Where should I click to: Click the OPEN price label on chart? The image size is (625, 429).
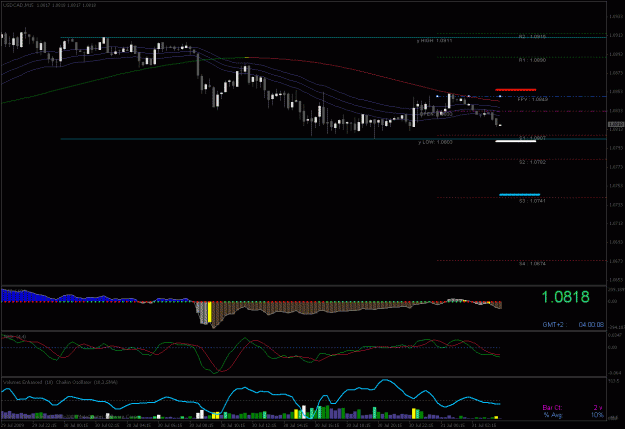point(436,114)
